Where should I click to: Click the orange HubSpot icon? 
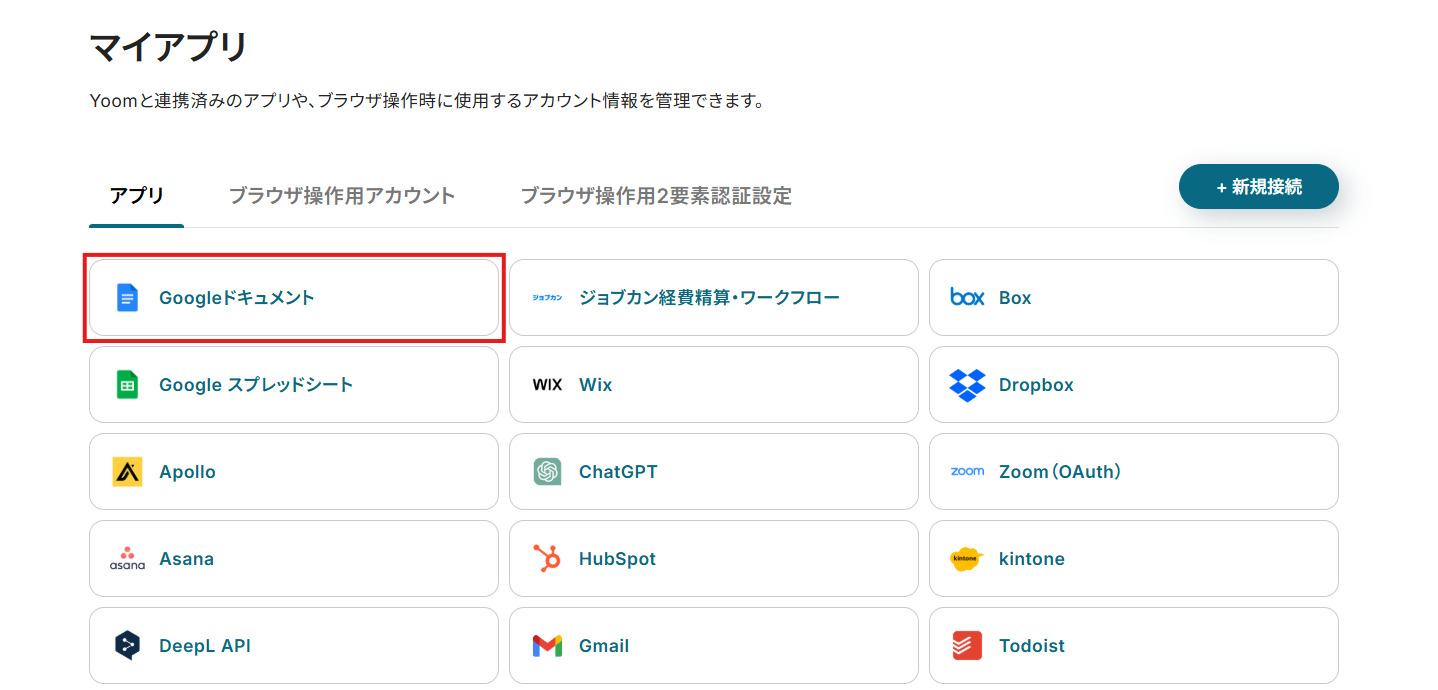point(547,558)
